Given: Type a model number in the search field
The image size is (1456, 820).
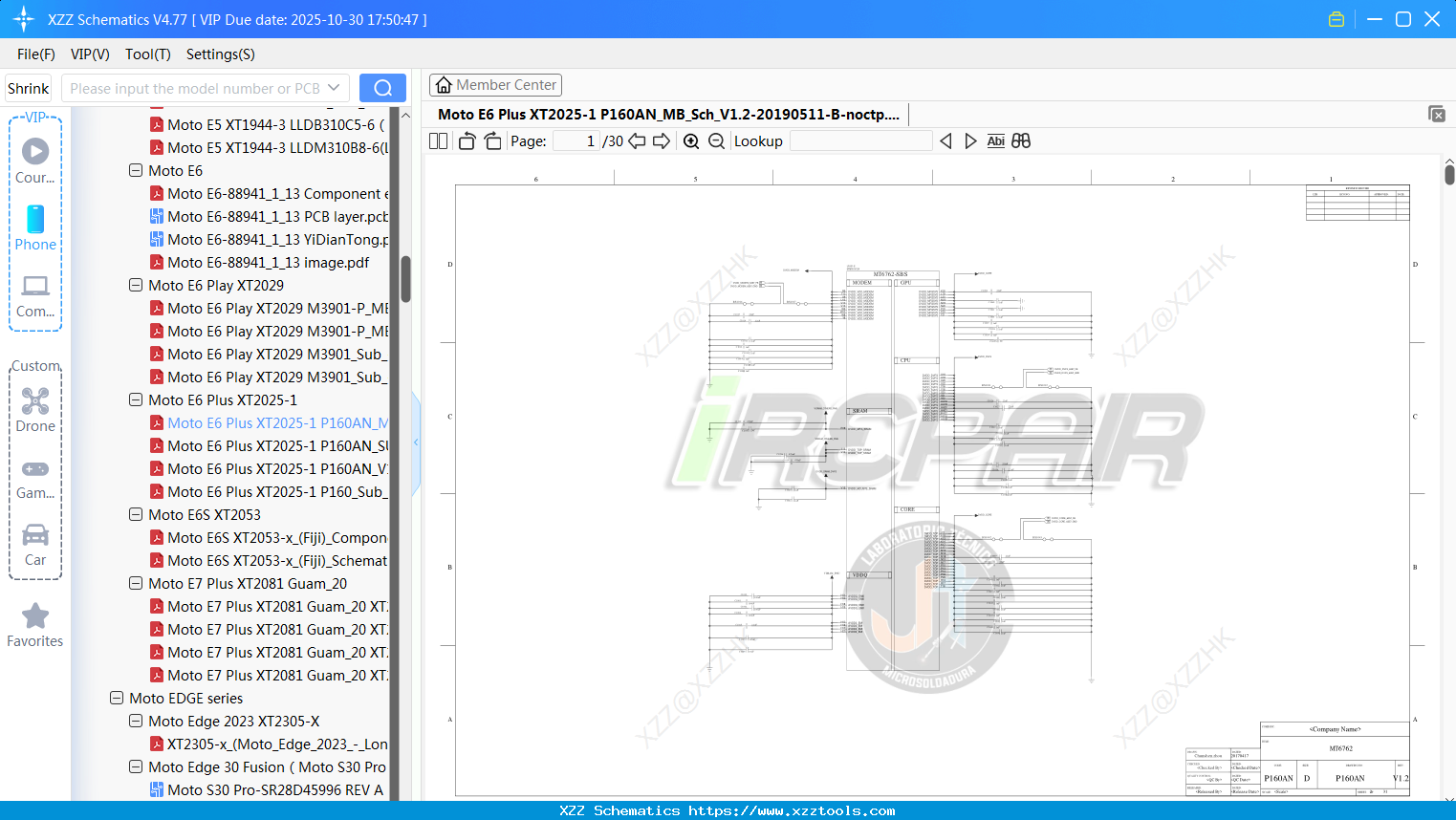Looking at the screenshot, I should [x=191, y=88].
